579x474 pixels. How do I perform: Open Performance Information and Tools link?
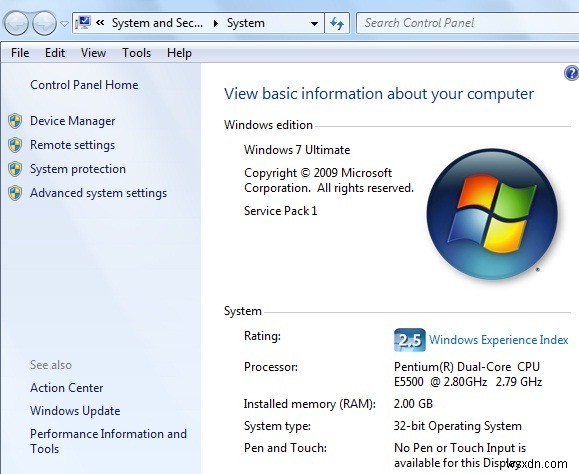point(108,441)
